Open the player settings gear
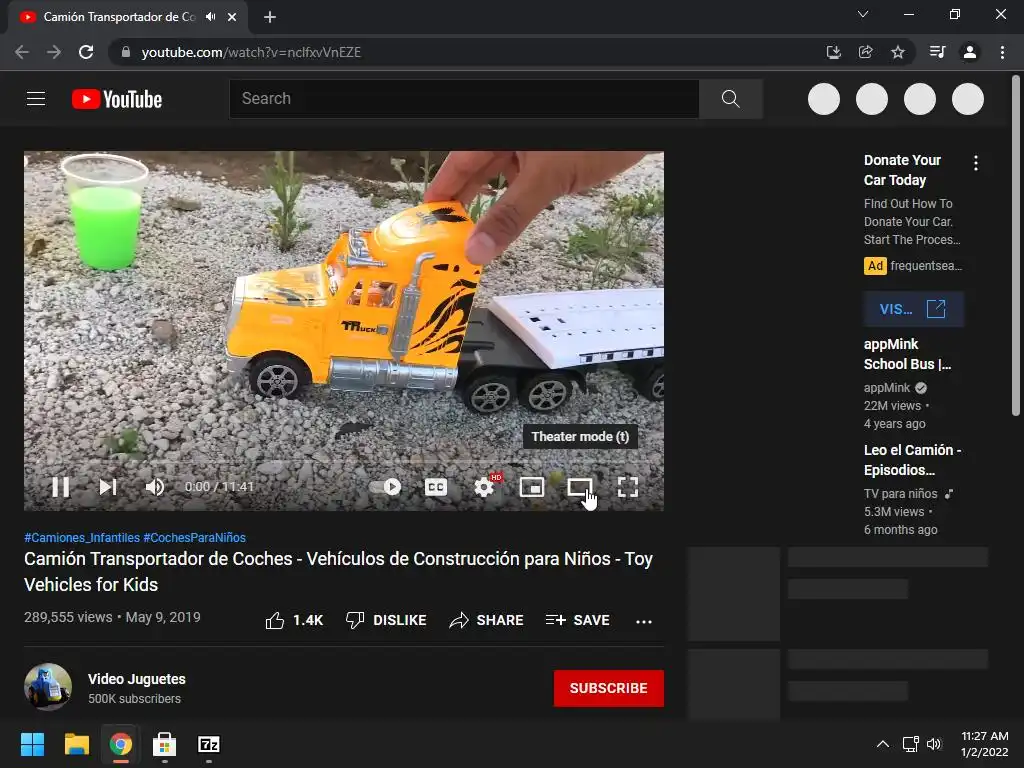This screenshot has height=768, width=1024. [x=484, y=487]
